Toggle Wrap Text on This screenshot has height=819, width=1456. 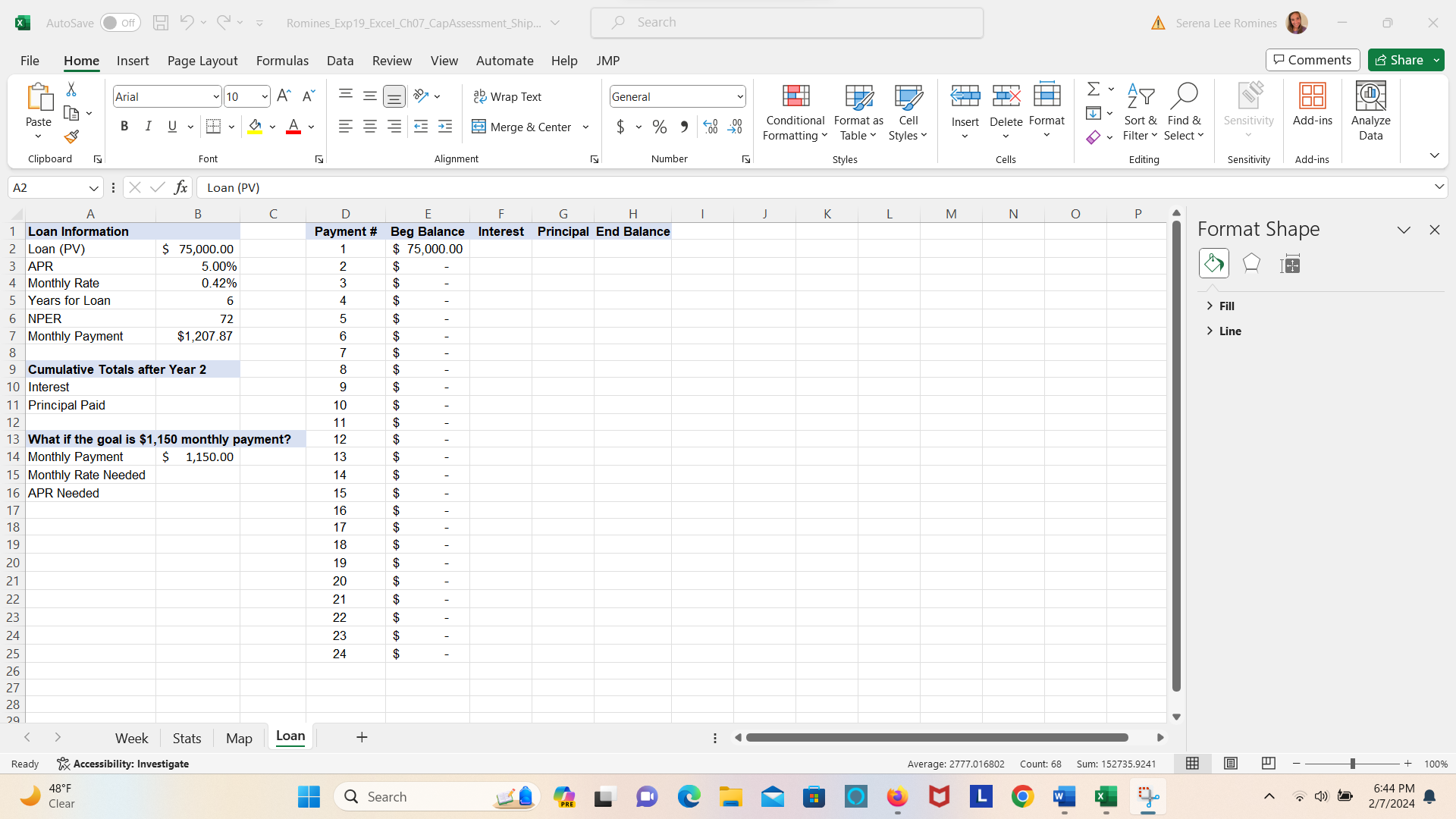[x=507, y=96]
